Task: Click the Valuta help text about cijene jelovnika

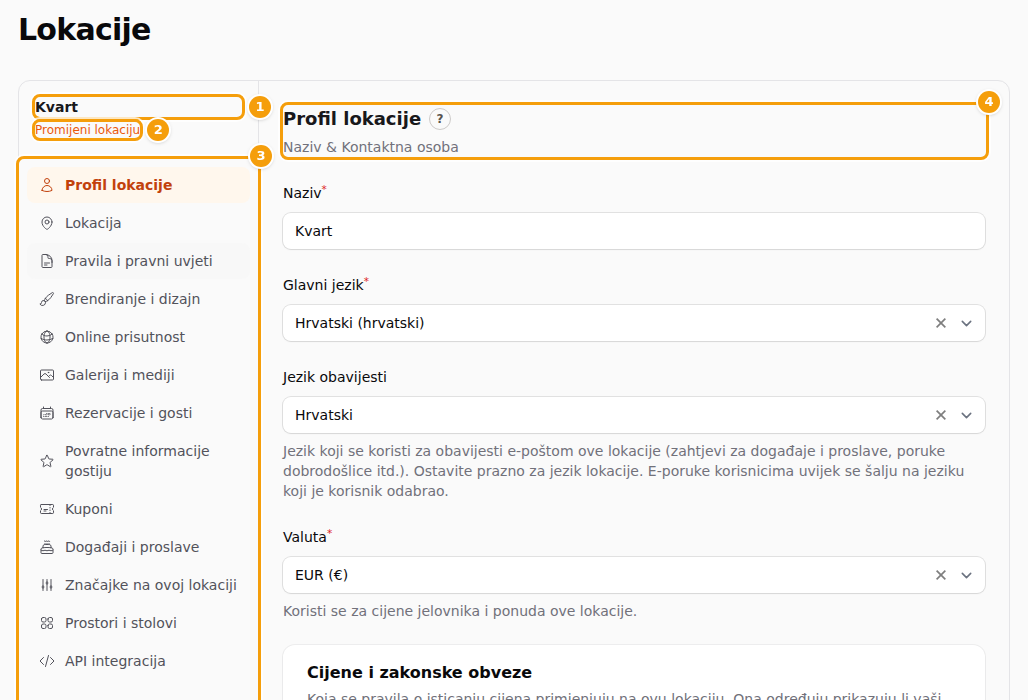Action: [460, 611]
